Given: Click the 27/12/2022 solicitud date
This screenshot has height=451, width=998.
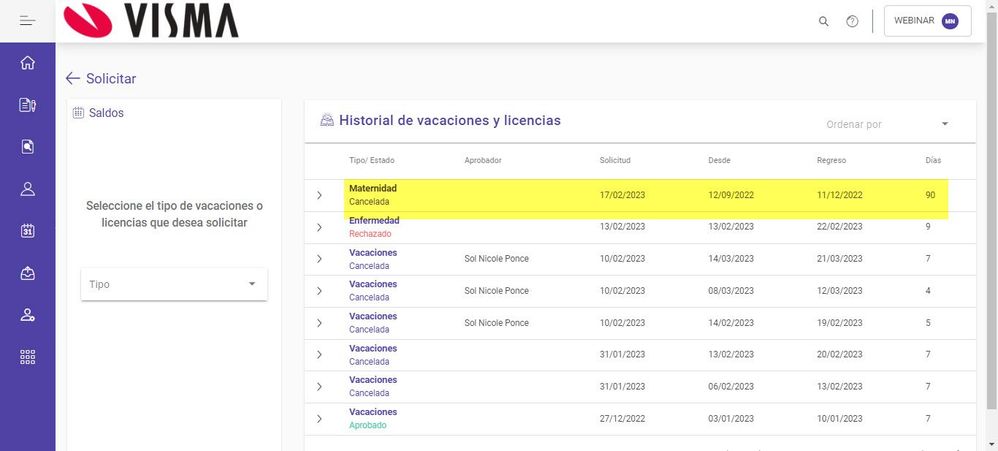Looking at the screenshot, I should coord(622,419).
